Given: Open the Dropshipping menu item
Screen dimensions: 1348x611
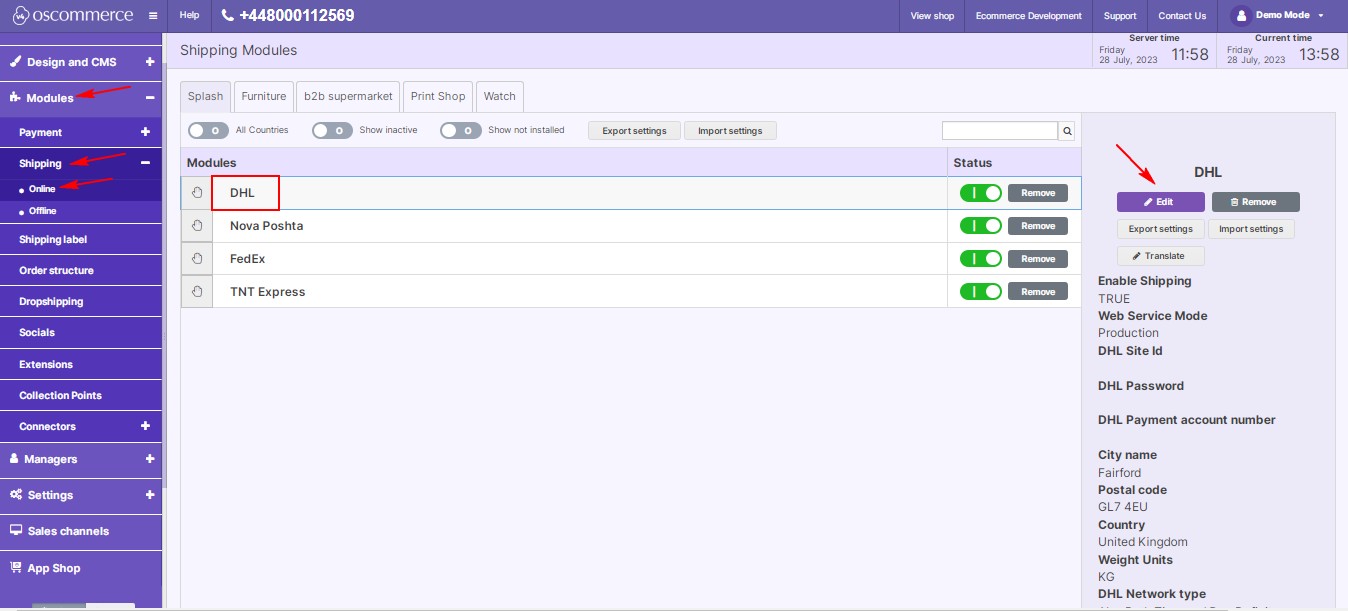Looking at the screenshot, I should [81, 301].
